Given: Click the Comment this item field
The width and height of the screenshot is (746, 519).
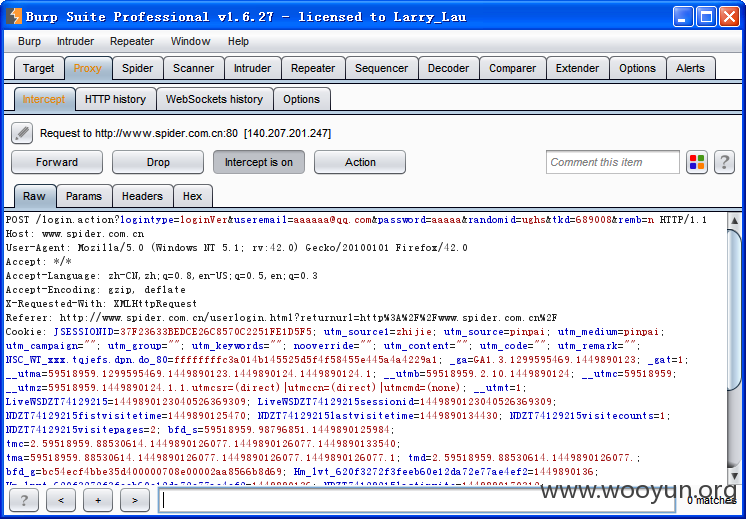Looking at the screenshot, I should pyautogui.click(x=613, y=162).
